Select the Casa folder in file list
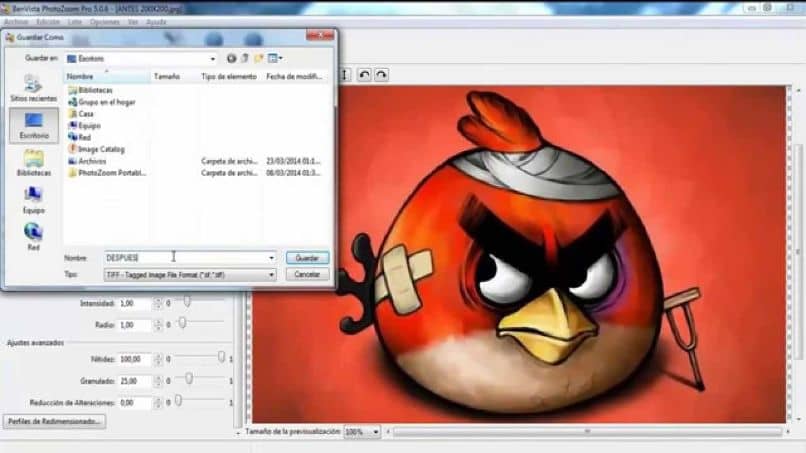The image size is (806, 453). (x=81, y=114)
